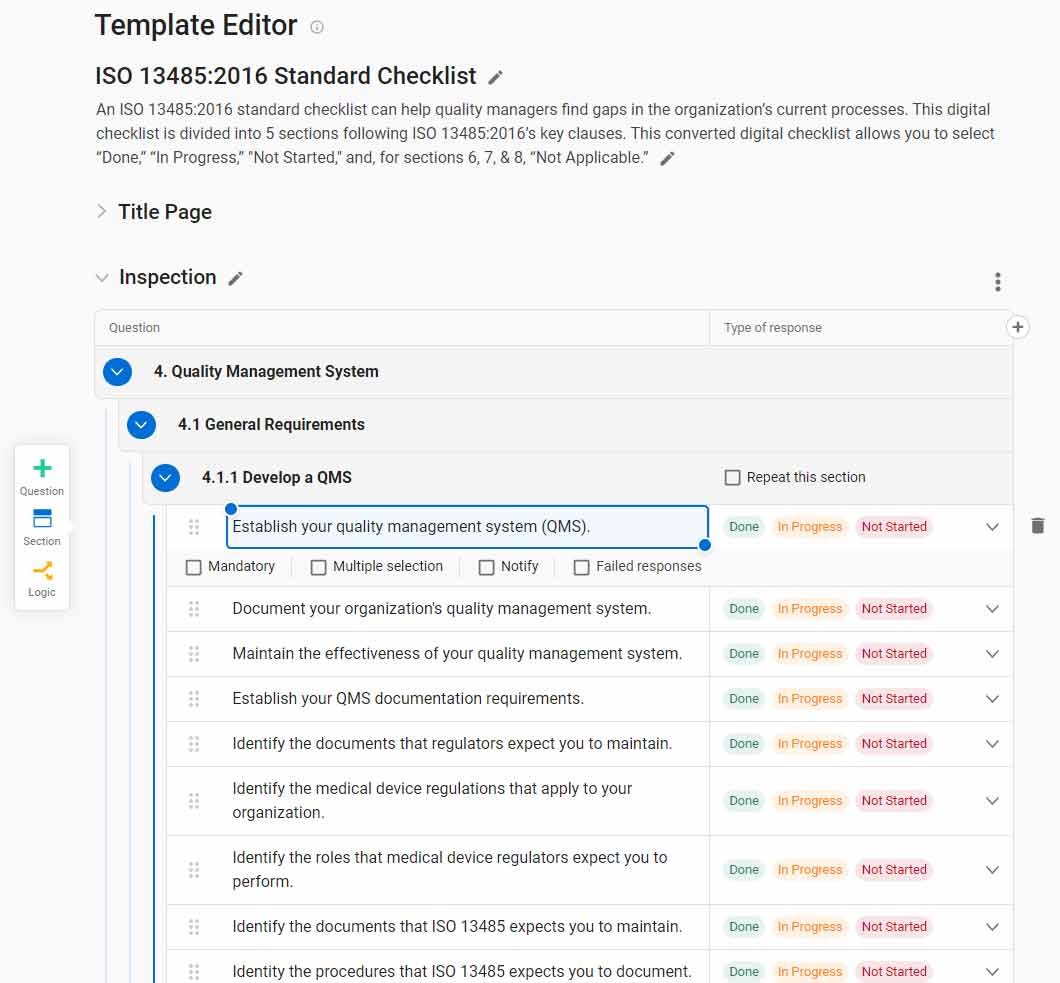Screen dimensions: 1060x983
Task: Open the Template Editor info tooltip icon
Action: 317,27
